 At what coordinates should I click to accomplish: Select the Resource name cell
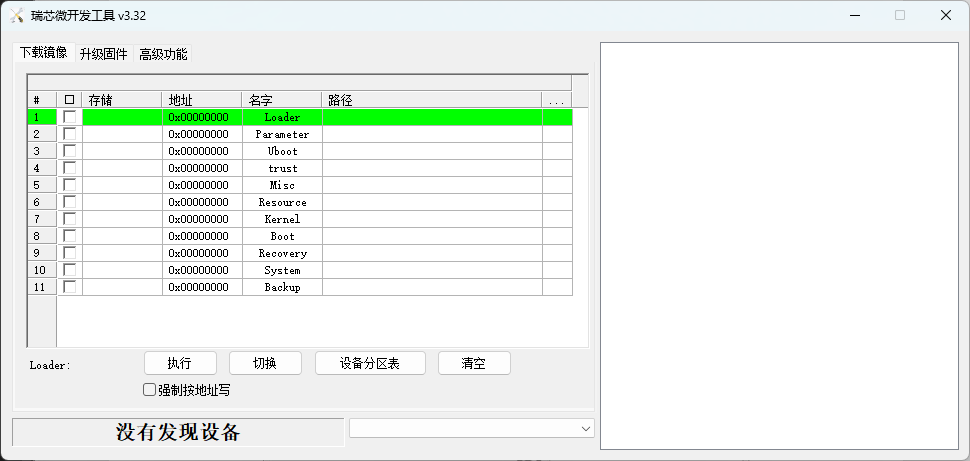pyautogui.click(x=282, y=202)
